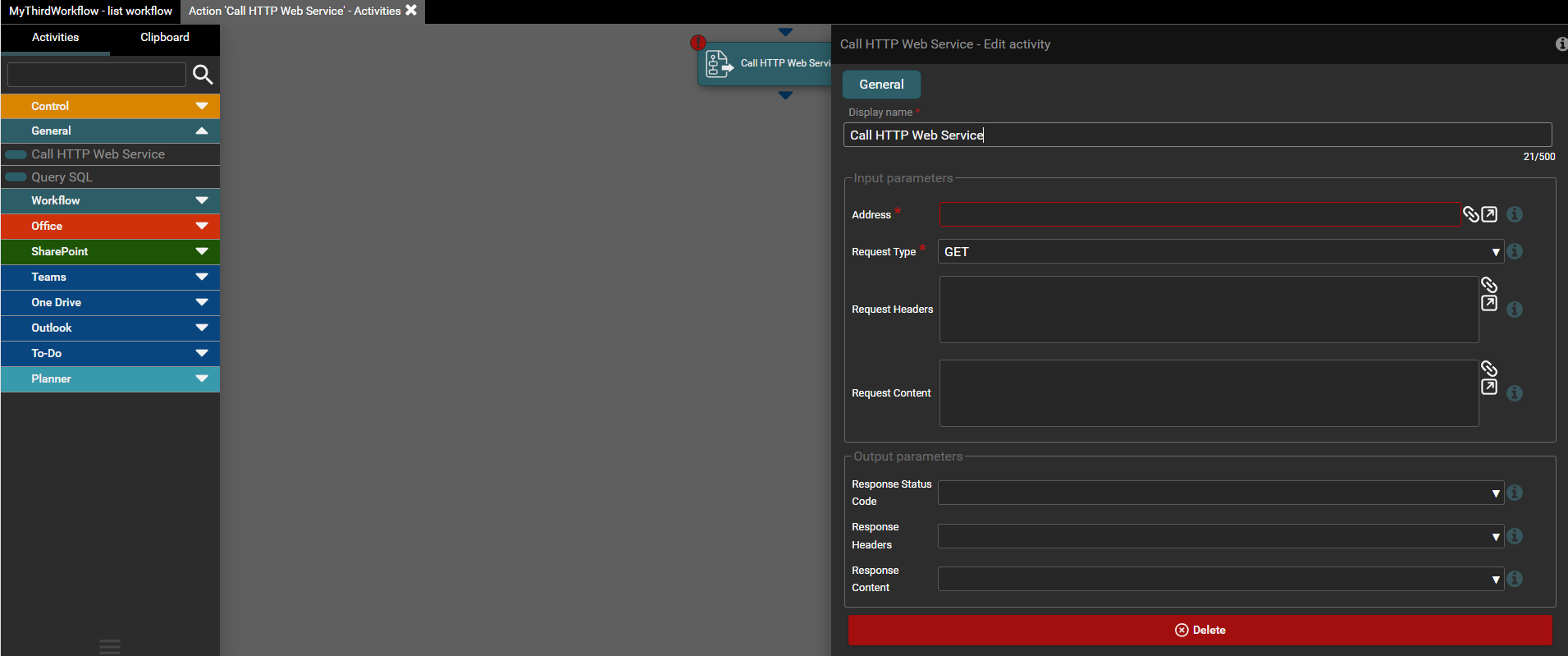The height and width of the screenshot is (656, 1568).
Task: Click the search magnifier icon in Activities
Action: point(203,75)
